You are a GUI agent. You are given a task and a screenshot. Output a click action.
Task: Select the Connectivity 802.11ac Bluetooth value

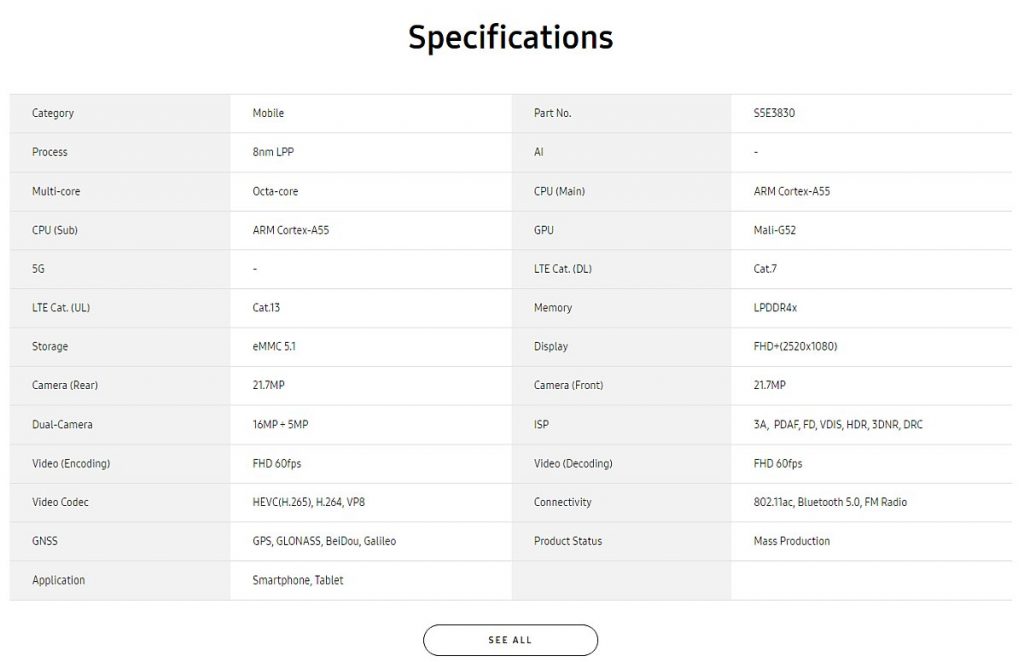(x=830, y=502)
